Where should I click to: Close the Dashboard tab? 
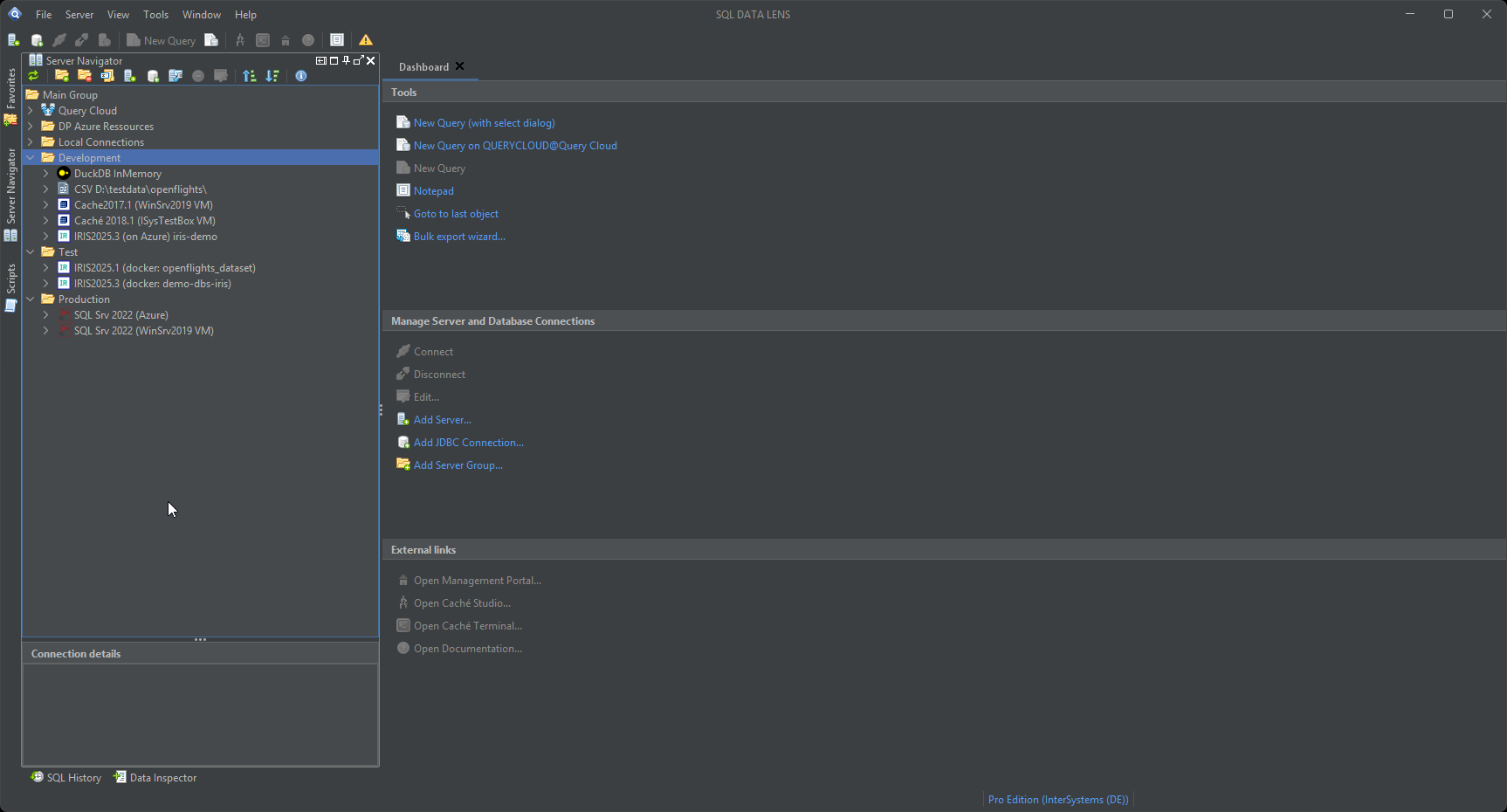tap(460, 66)
